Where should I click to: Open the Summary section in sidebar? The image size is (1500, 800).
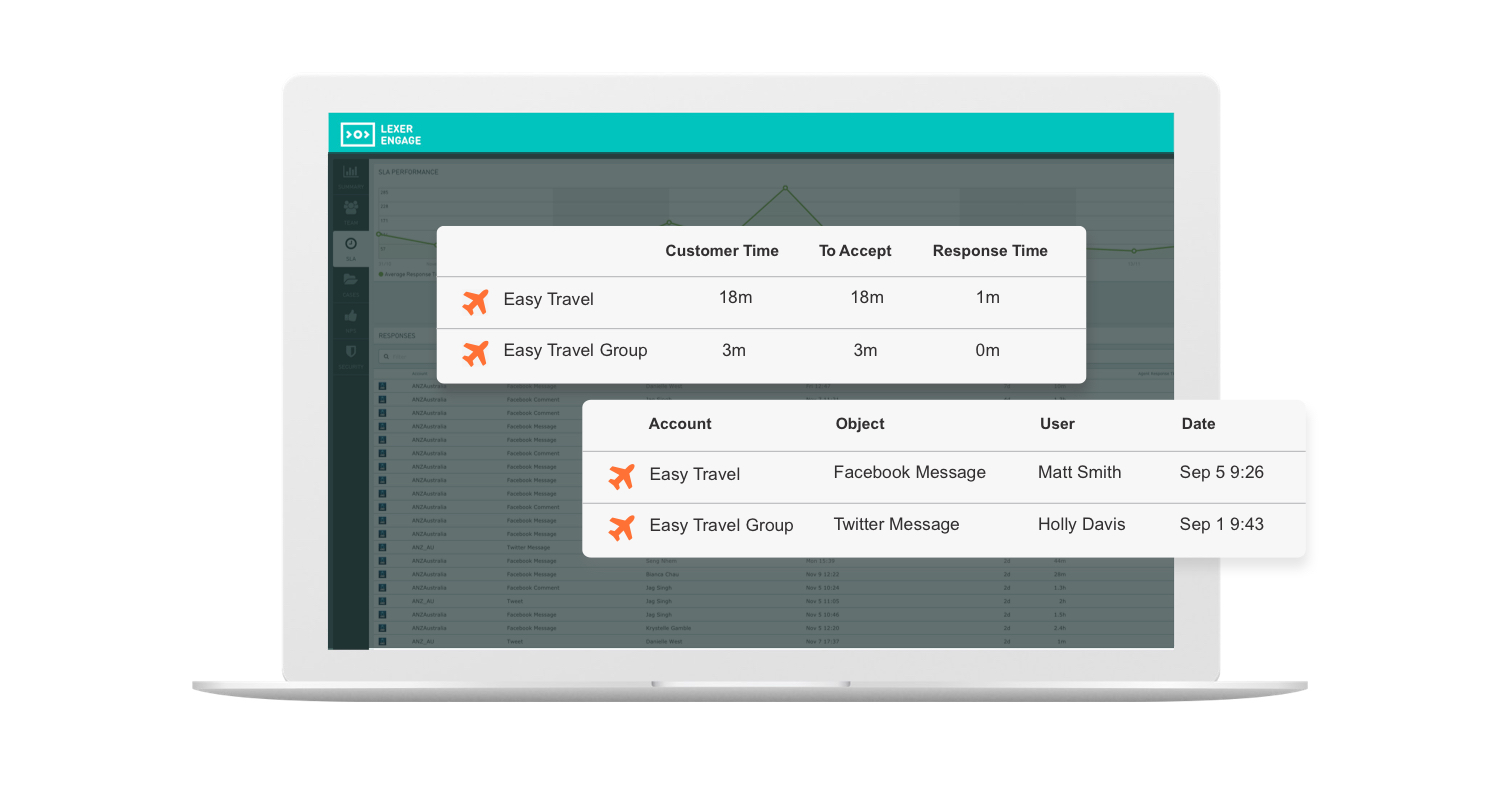click(x=351, y=177)
